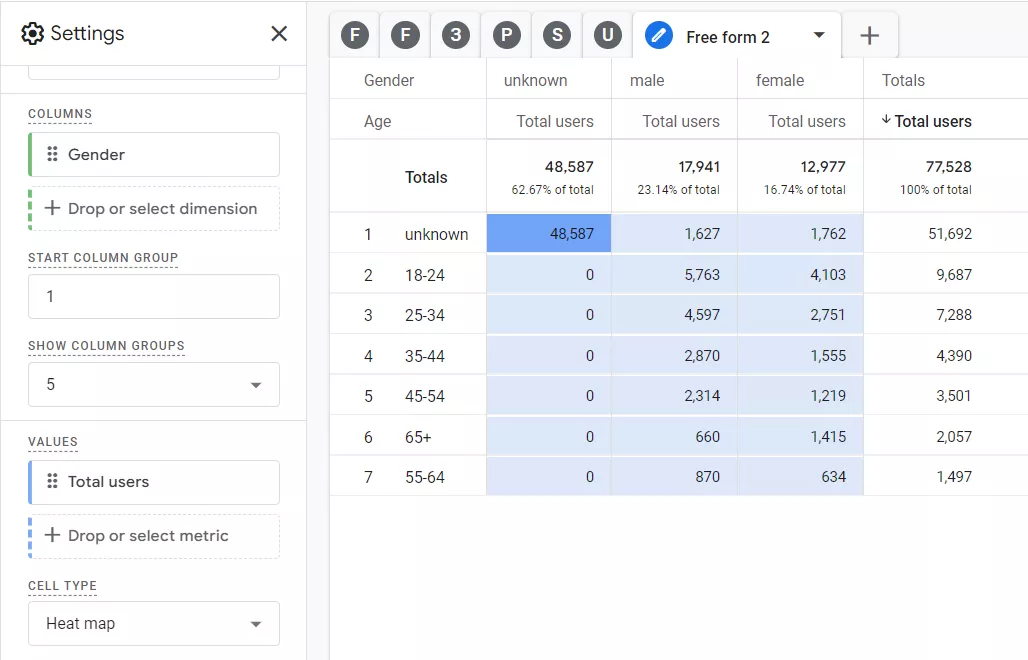Image resolution: width=1028 pixels, height=660 pixels.
Task: Sort by the Totals Total users column header
Action: [x=932, y=121]
